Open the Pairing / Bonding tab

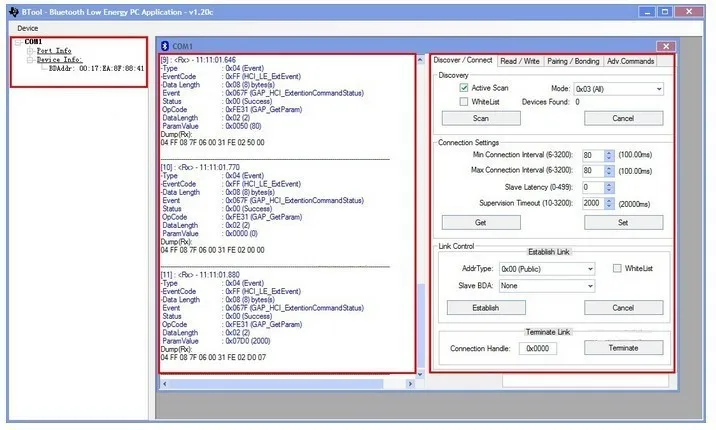tap(573, 61)
